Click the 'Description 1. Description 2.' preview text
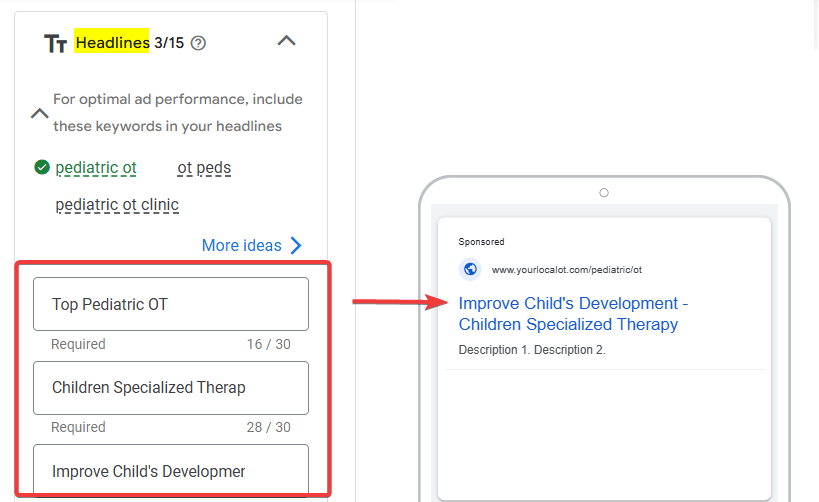This screenshot has height=502, width=819. [532, 350]
